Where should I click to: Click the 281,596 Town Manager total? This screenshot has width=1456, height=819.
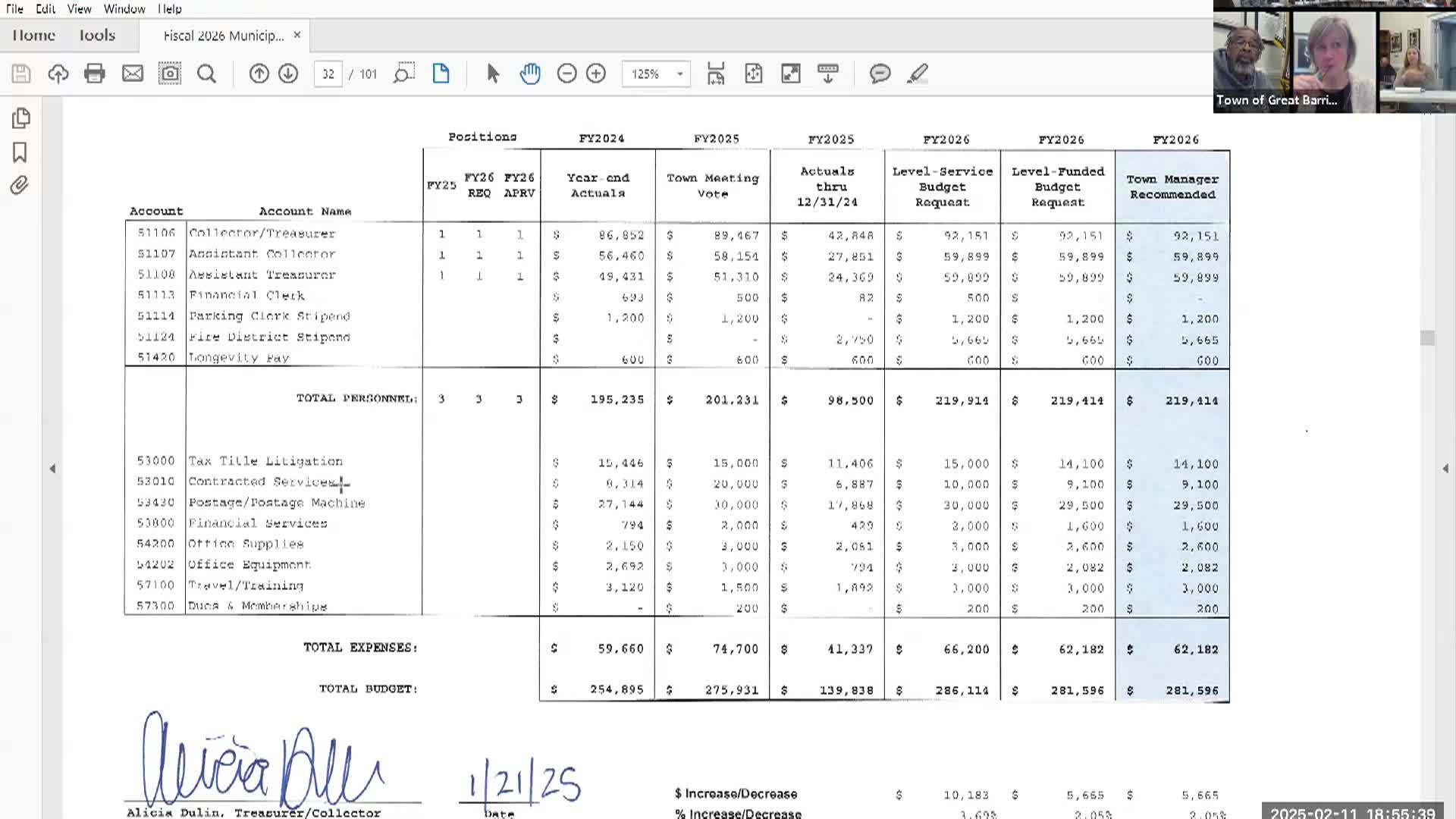1192,691
